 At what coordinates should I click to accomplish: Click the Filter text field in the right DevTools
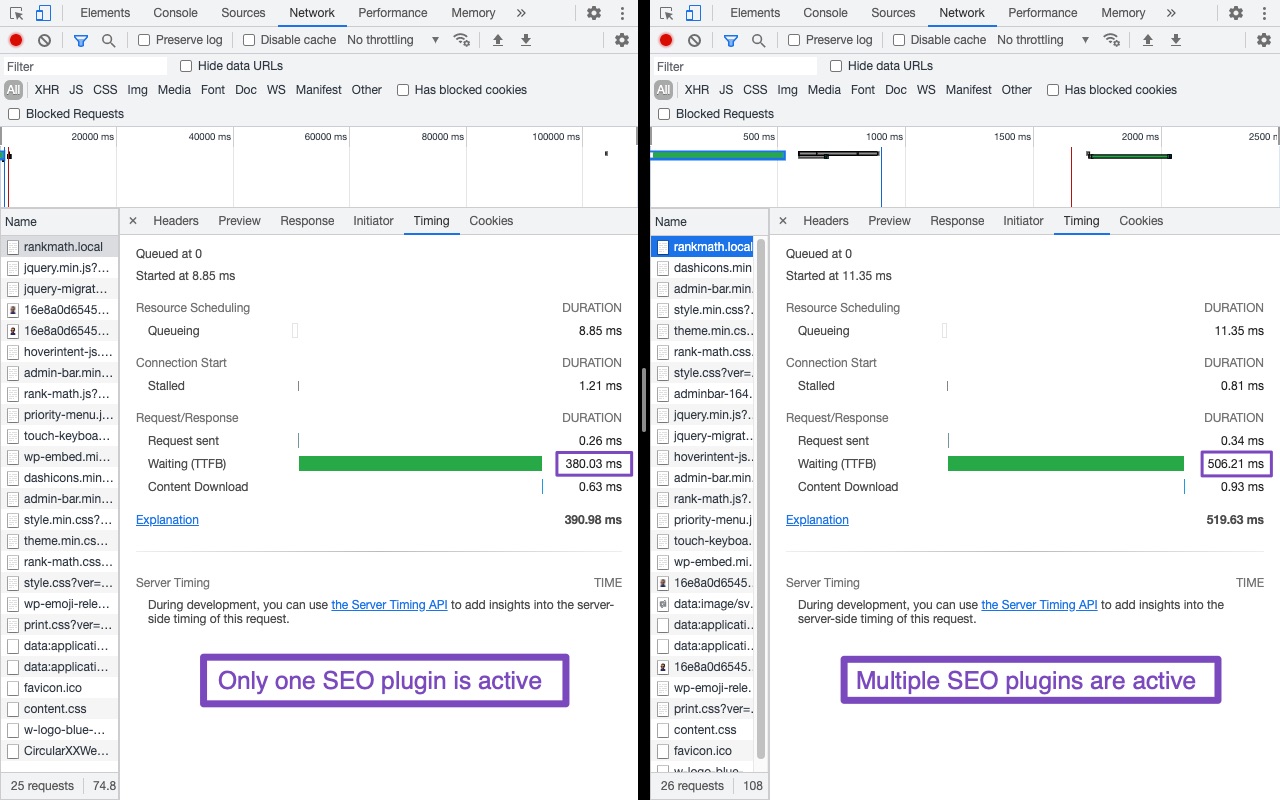[x=734, y=66]
